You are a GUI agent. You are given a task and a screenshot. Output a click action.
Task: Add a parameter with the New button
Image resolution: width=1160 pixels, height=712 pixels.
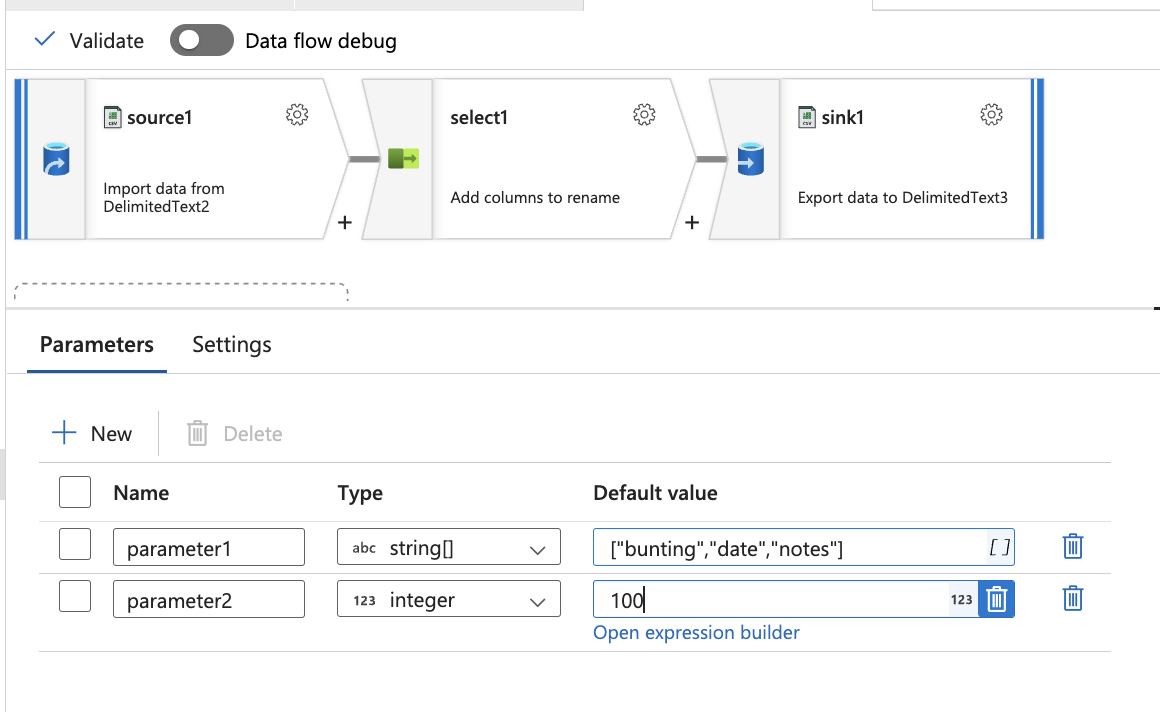(94, 433)
